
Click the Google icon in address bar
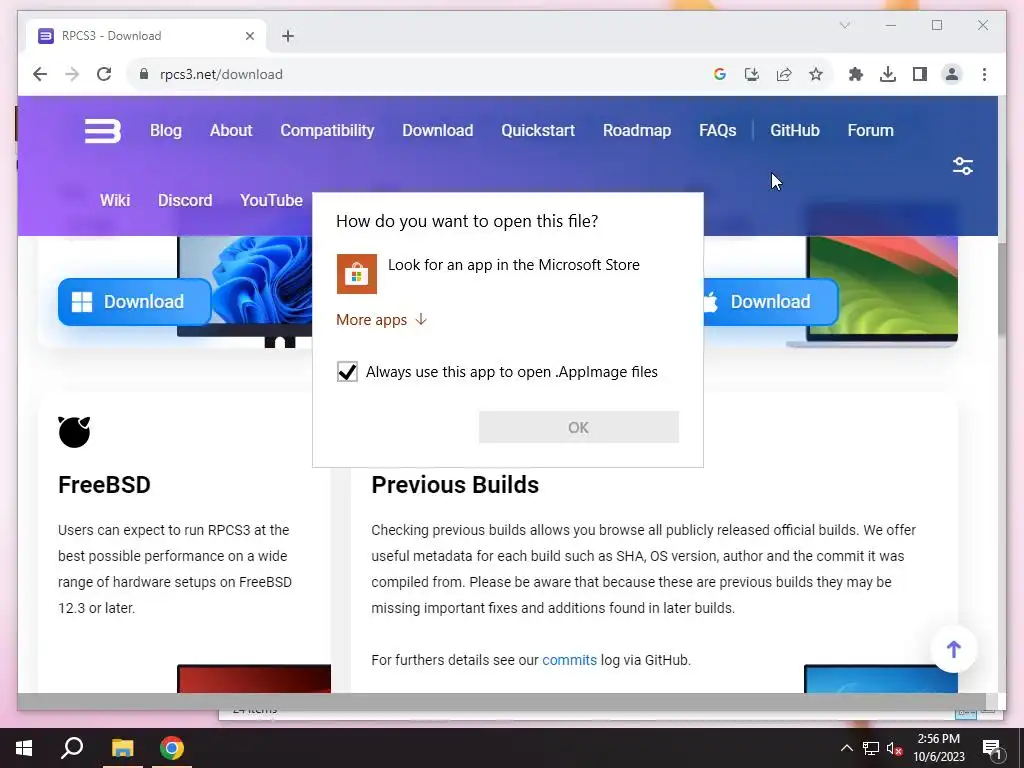pos(720,74)
